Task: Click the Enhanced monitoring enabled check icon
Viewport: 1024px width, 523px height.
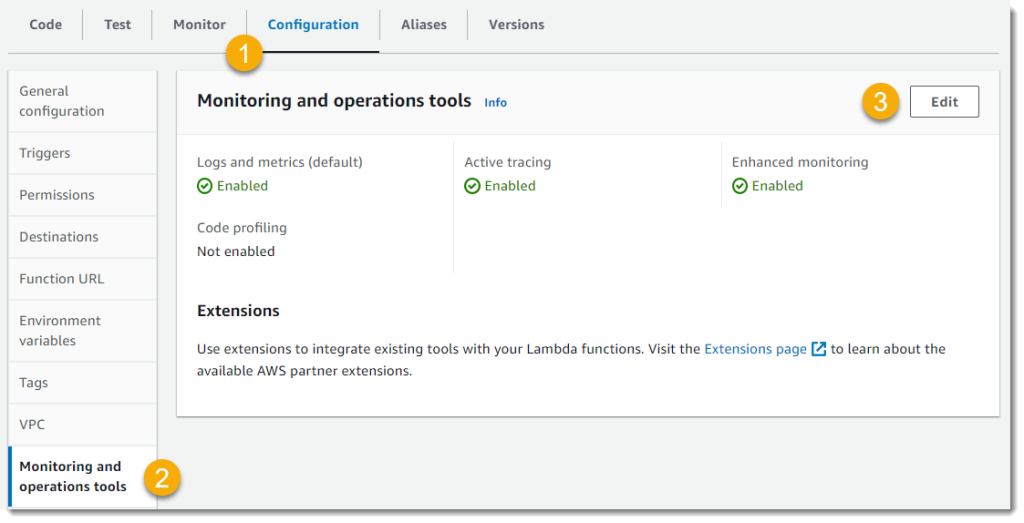Action: point(740,186)
